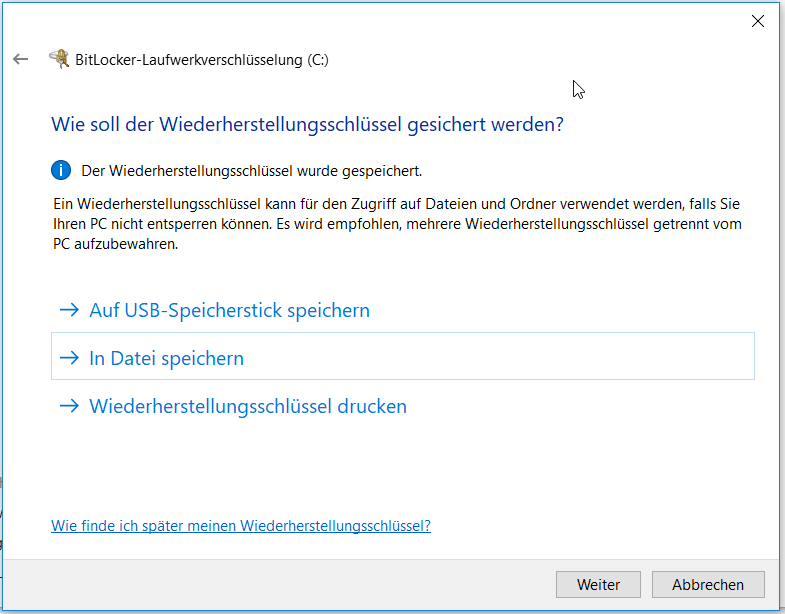Close the BitLocker dialog with the X
Viewport: 785px width, 614px height.
point(758,21)
